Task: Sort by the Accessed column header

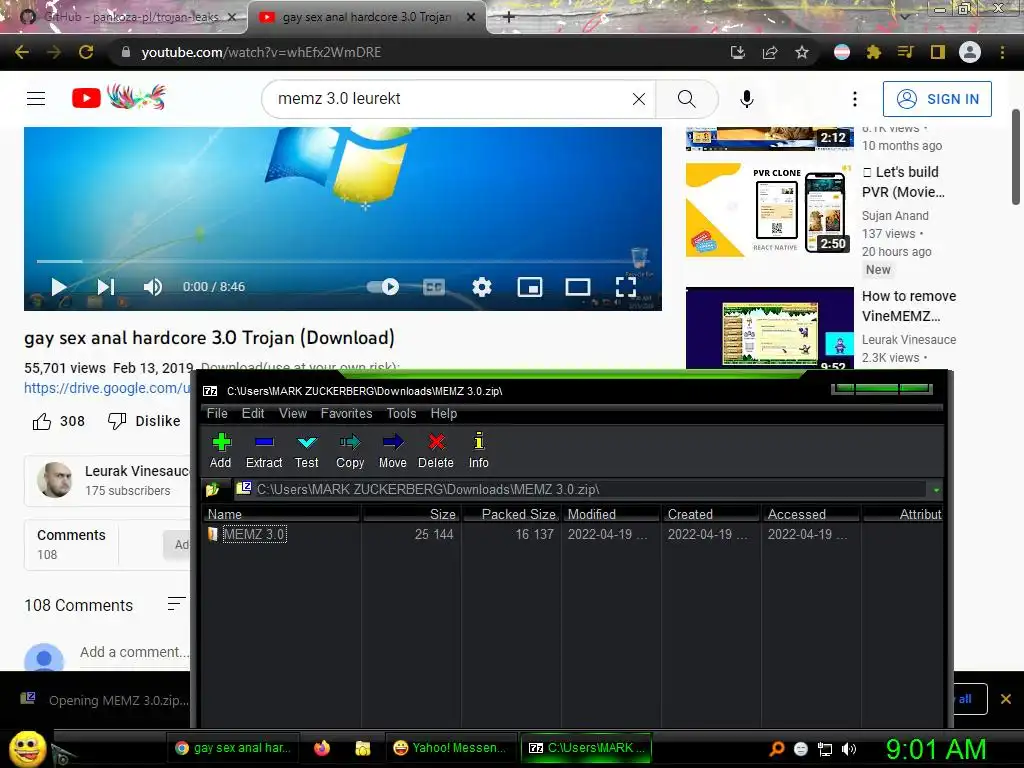Action: tap(812, 514)
